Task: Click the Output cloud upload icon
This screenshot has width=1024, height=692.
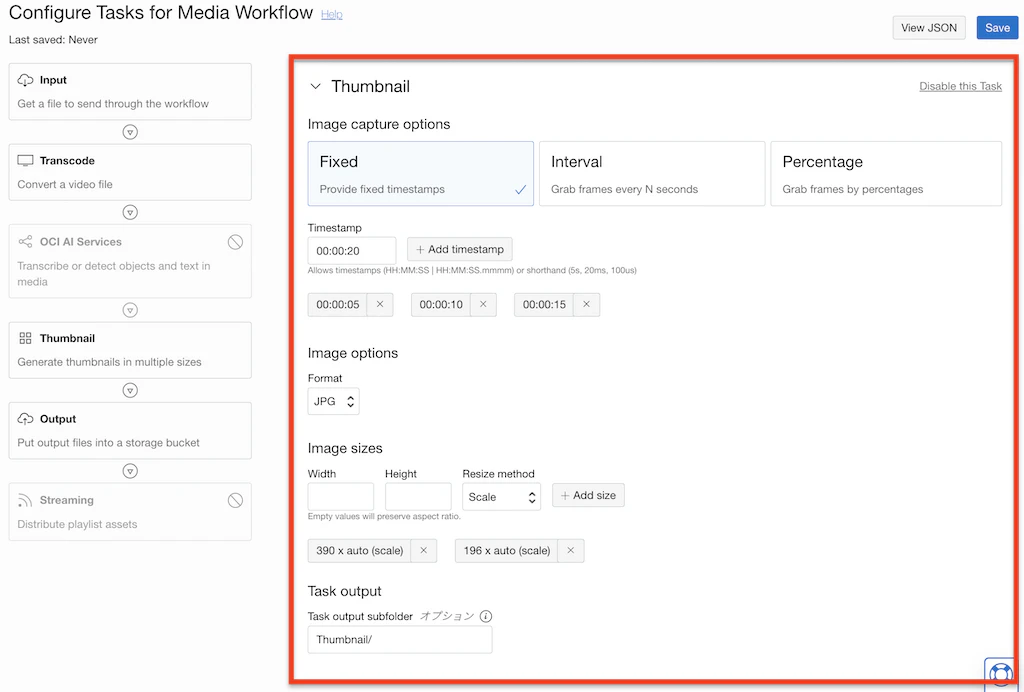Action: point(25,419)
